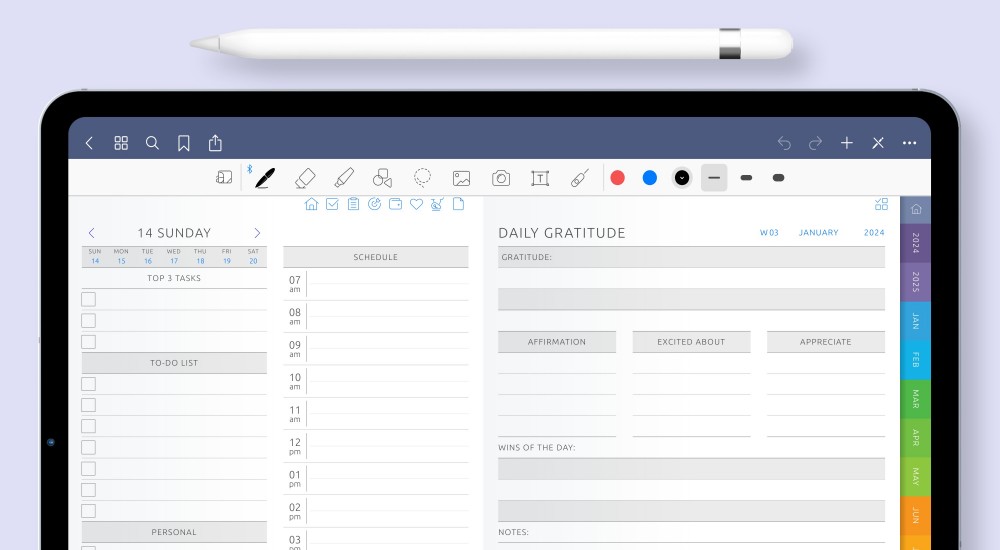This screenshot has width=1000, height=550.
Task: Undo the last stroke
Action: [x=784, y=143]
